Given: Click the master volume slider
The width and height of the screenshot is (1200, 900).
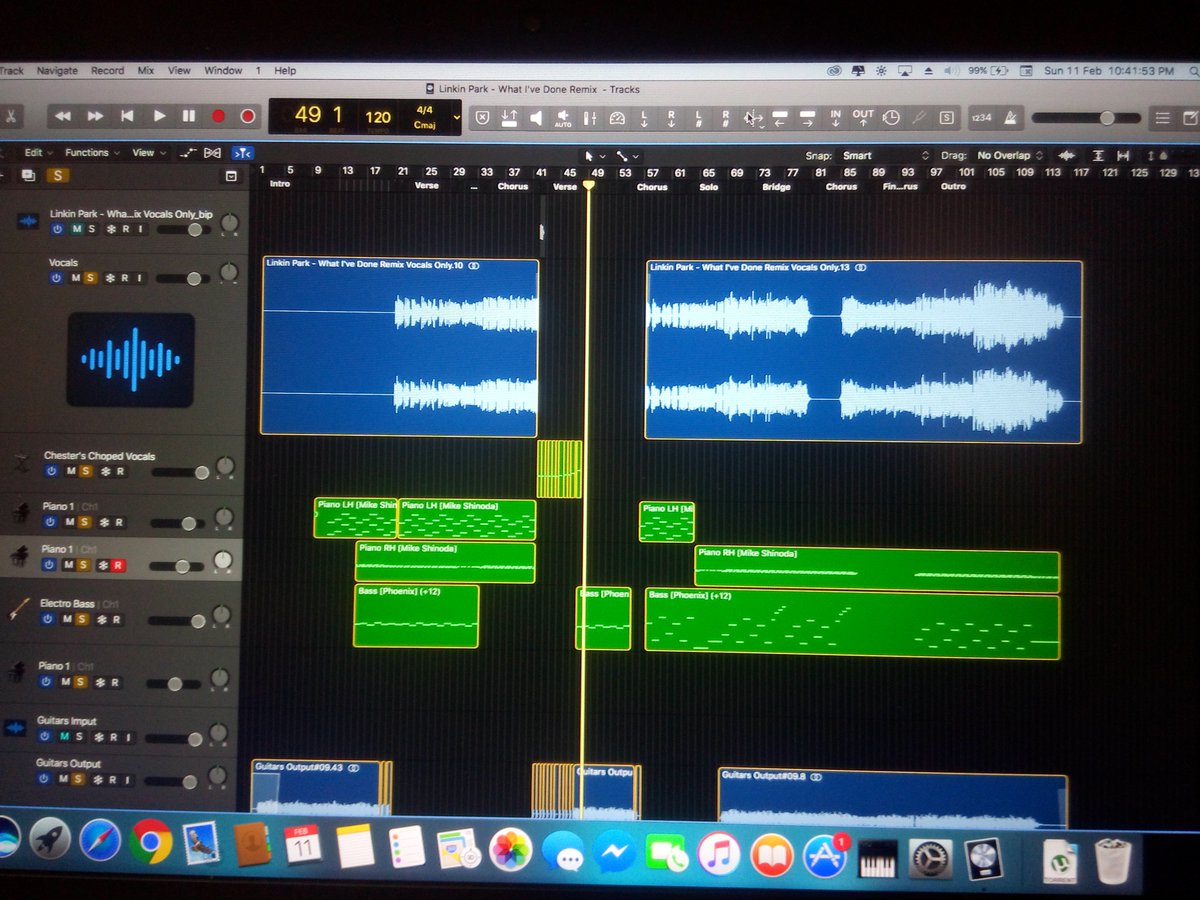Looking at the screenshot, I should click(1085, 118).
